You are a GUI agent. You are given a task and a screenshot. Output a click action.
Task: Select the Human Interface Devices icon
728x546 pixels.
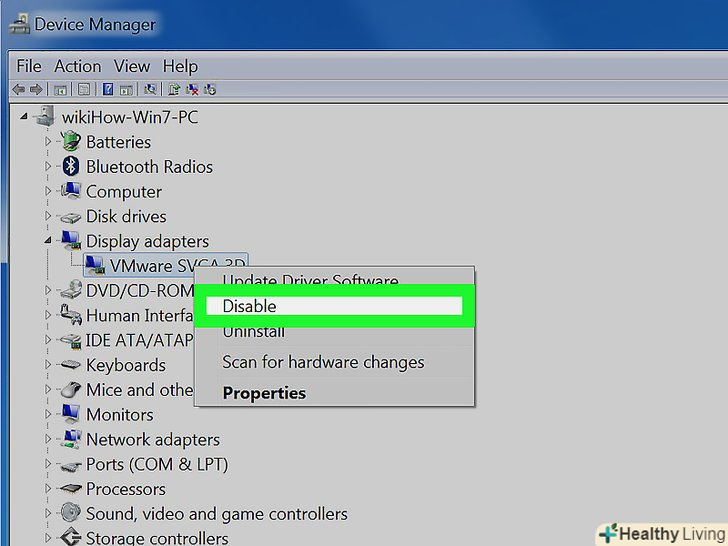point(71,315)
